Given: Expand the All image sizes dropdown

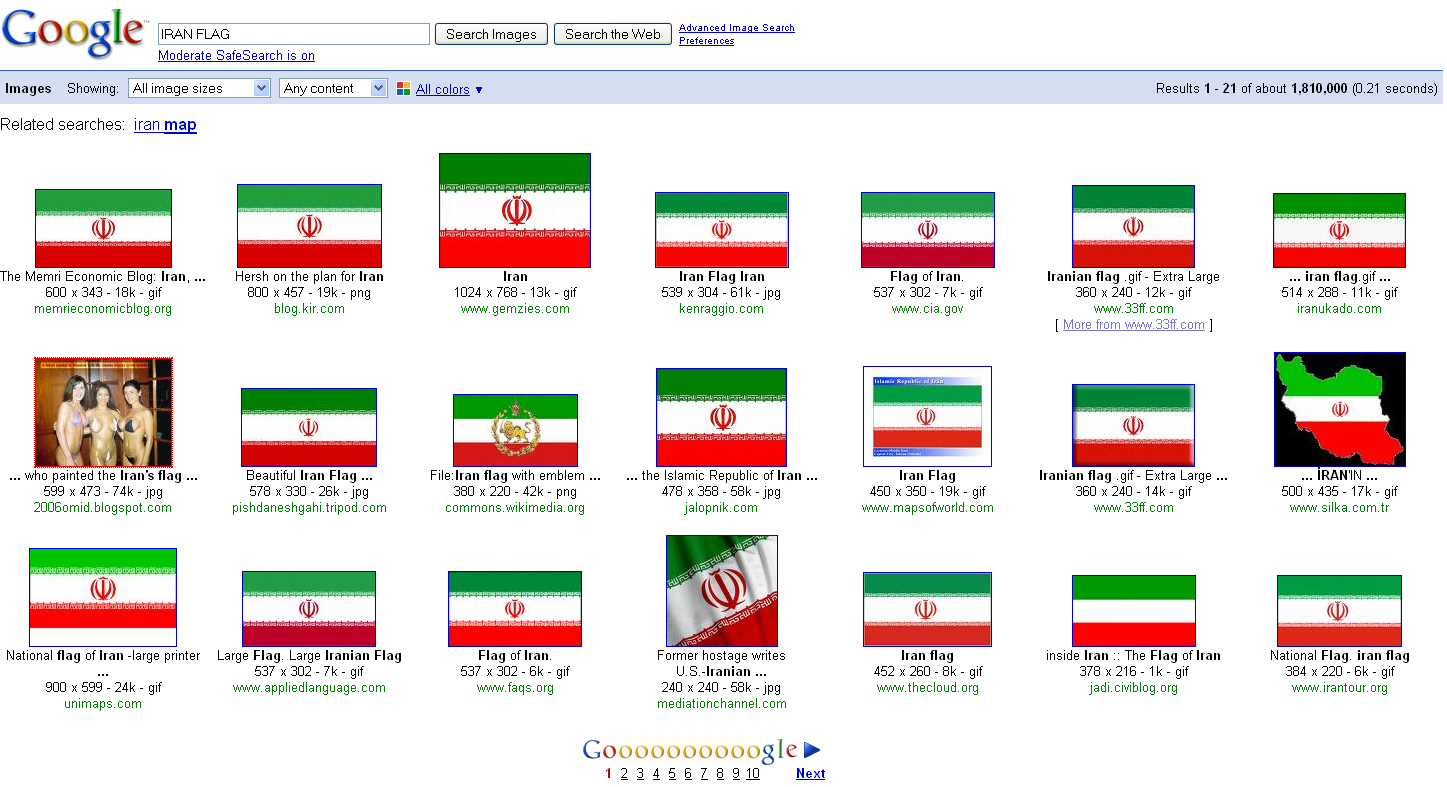Looking at the screenshot, I should [200, 89].
